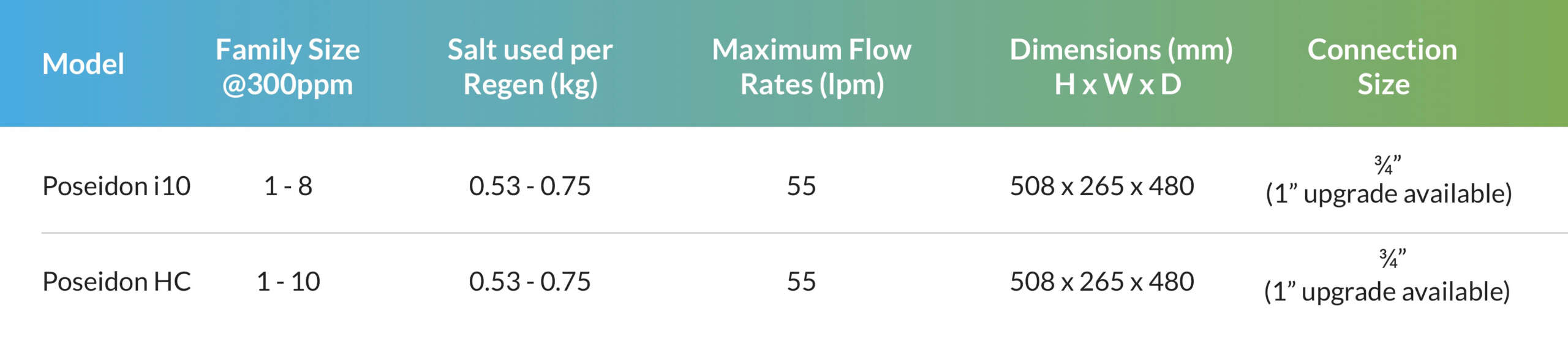Click the Salt used per Regen header
The height and width of the screenshot is (339, 1568).
[530, 67]
